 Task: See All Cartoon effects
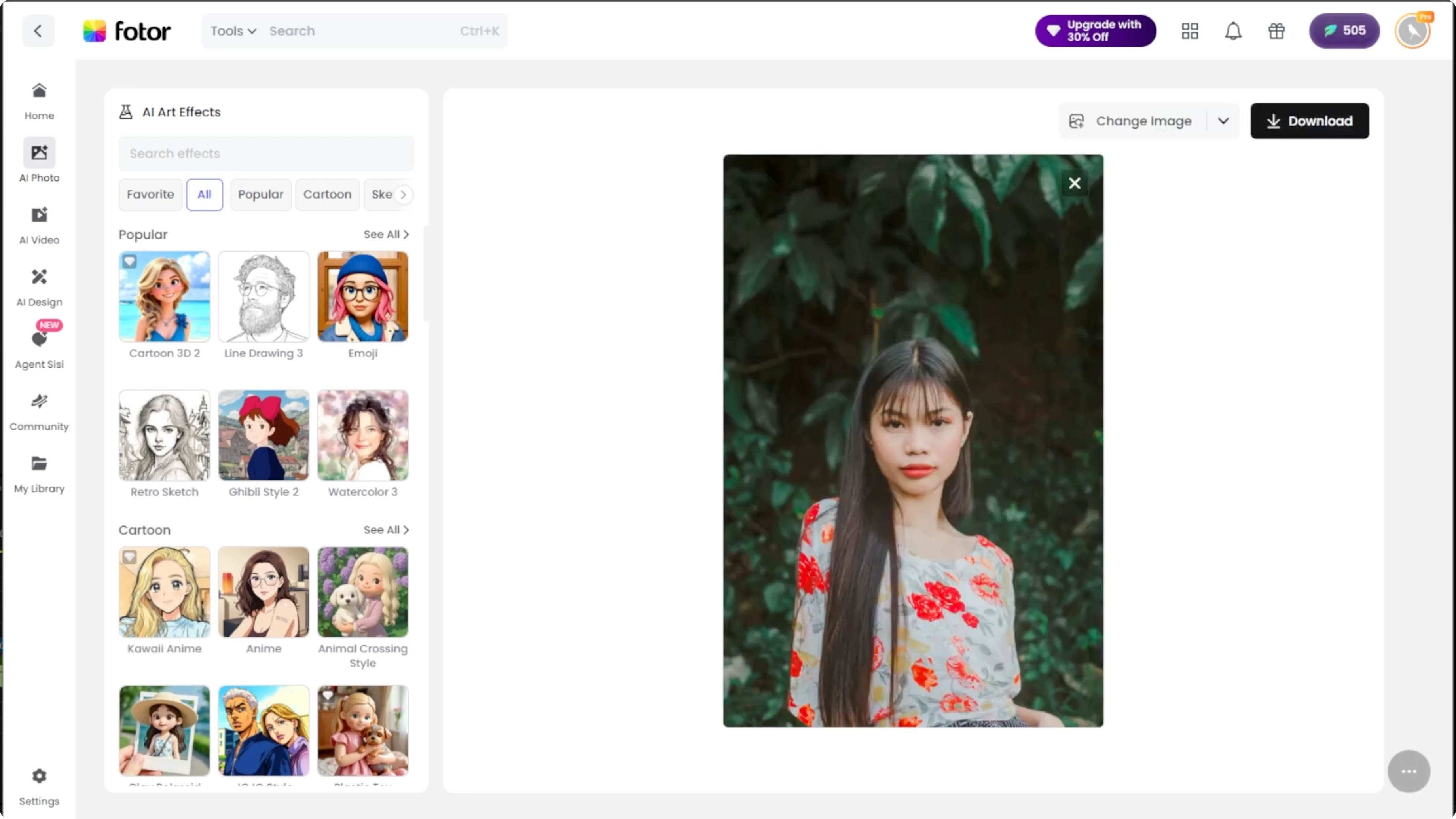(x=386, y=530)
